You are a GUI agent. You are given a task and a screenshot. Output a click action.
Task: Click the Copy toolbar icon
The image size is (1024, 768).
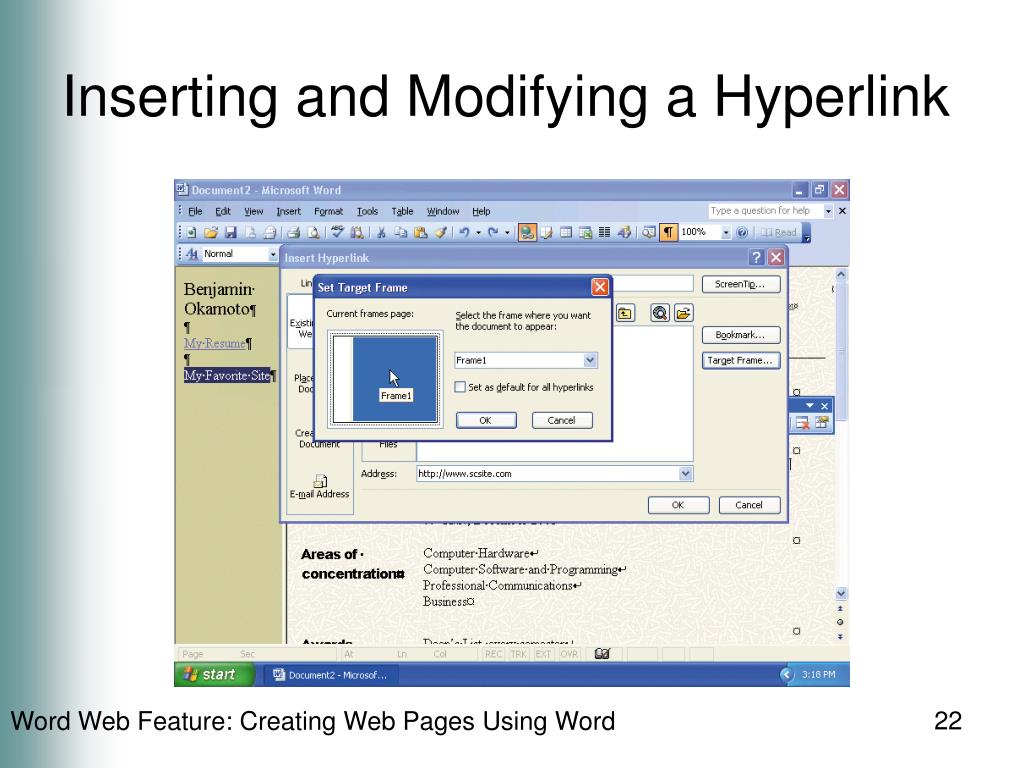point(400,232)
